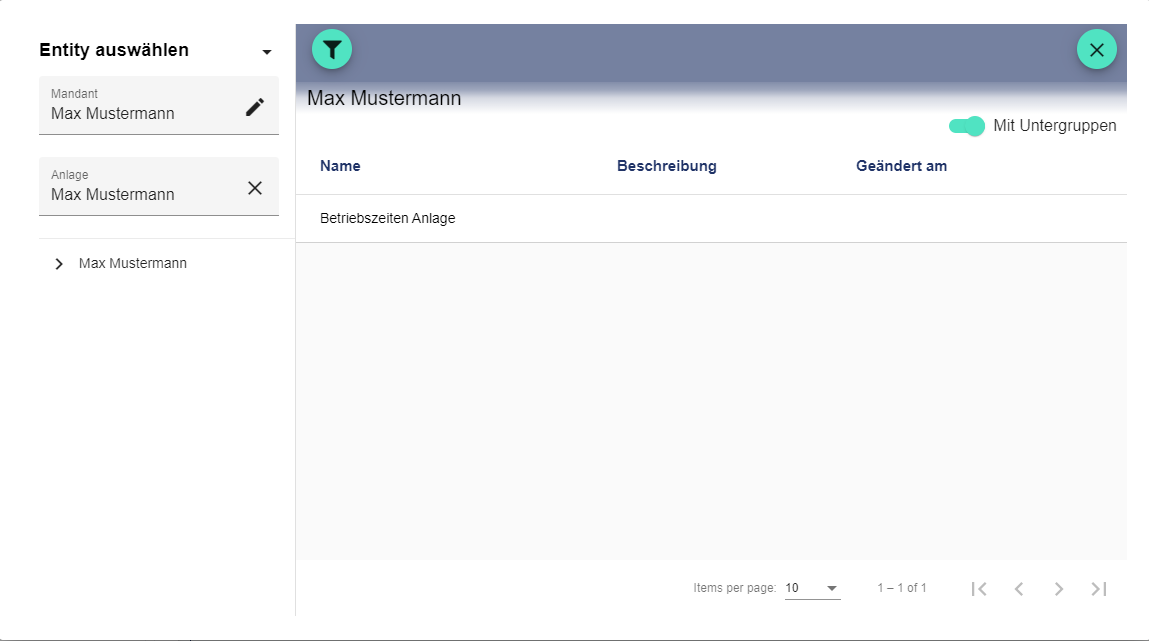This screenshot has width=1149, height=641.
Task: Open the filter options
Action: [x=332, y=48]
